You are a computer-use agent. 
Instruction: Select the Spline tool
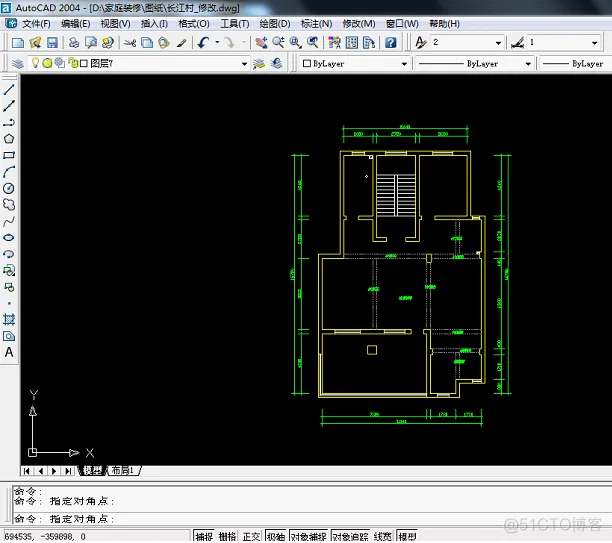[9, 221]
